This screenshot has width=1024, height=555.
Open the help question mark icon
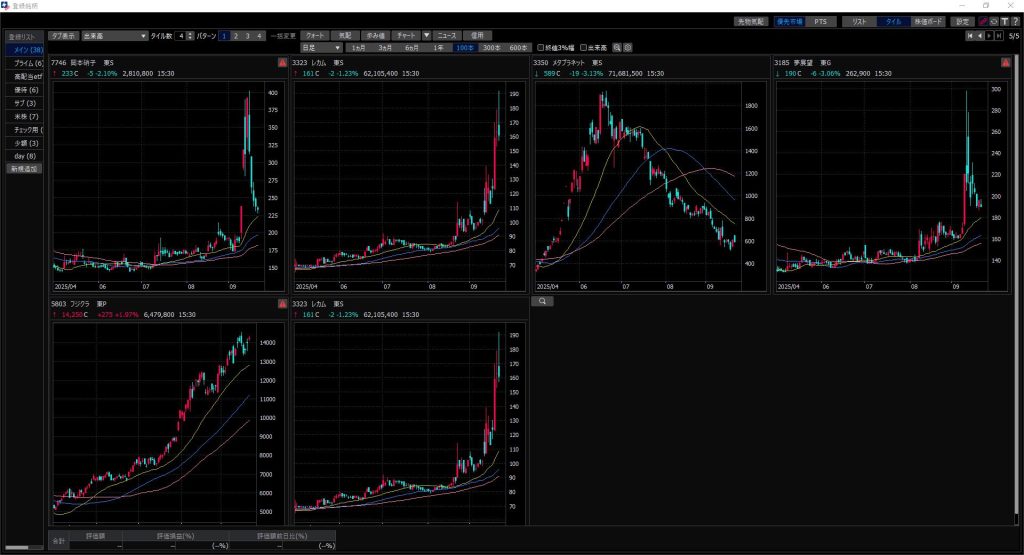pos(1015,21)
